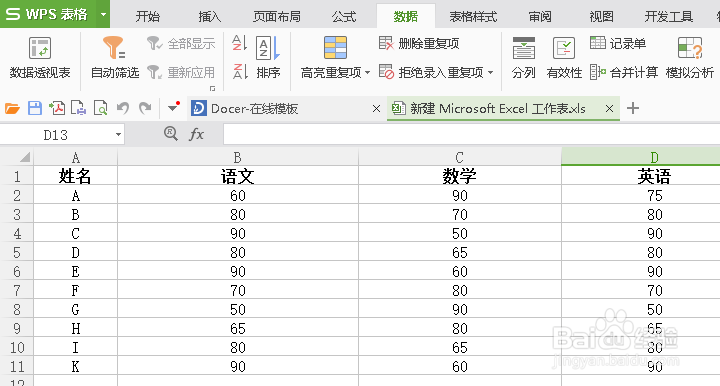Open the Record Form (记录单)
720x386 pixels.
coord(618,44)
